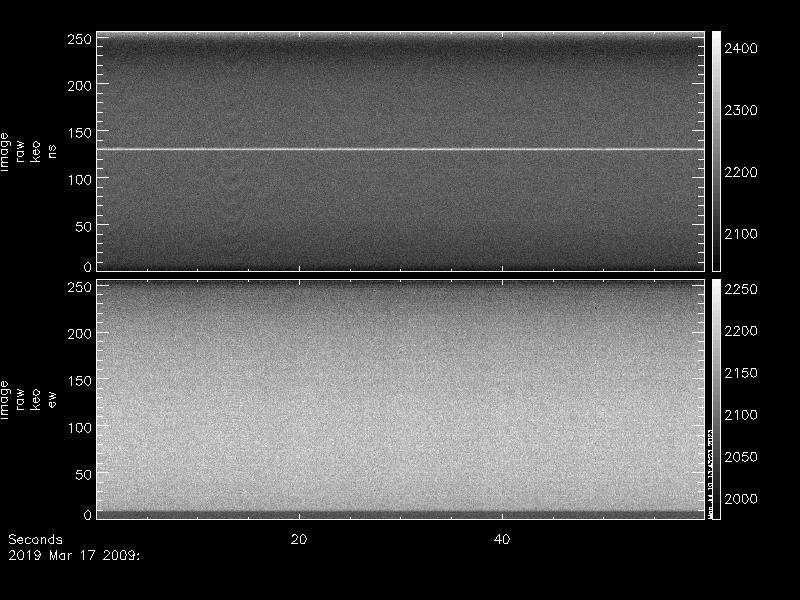Click the '0' y-axis label of the ew plot
The height and width of the screenshot is (600, 800).
click(x=88, y=515)
